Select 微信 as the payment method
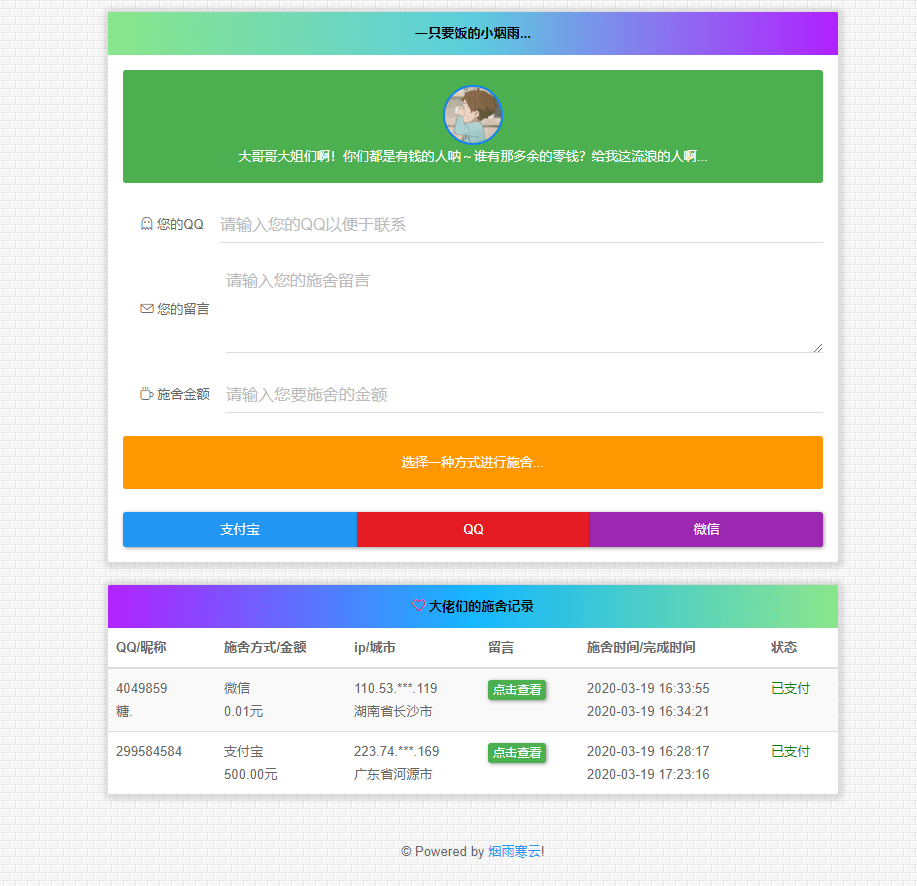Image resolution: width=917 pixels, height=886 pixels. click(706, 529)
